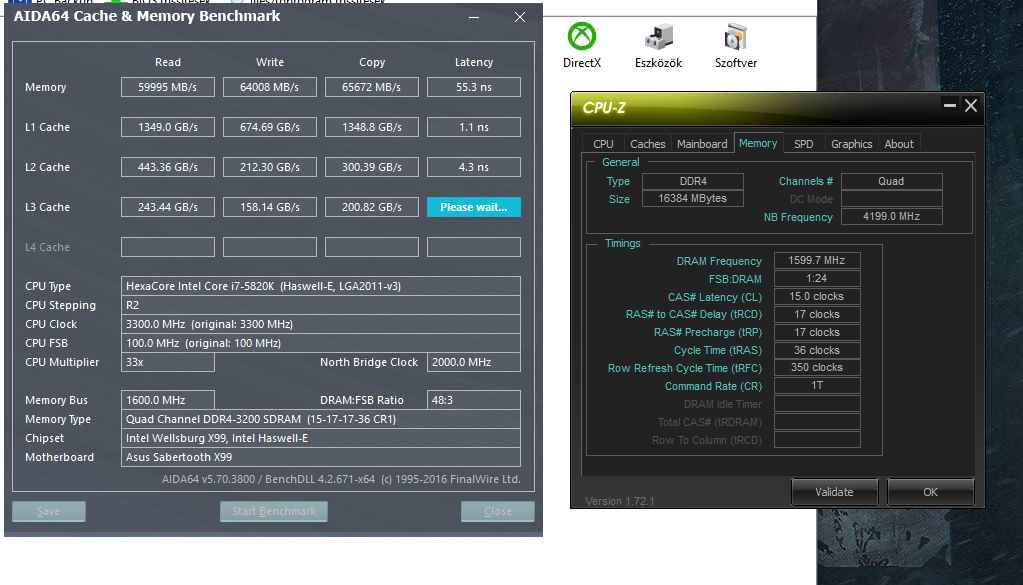
Task: Open the Eszközök tools icon
Action: point(658,45)
